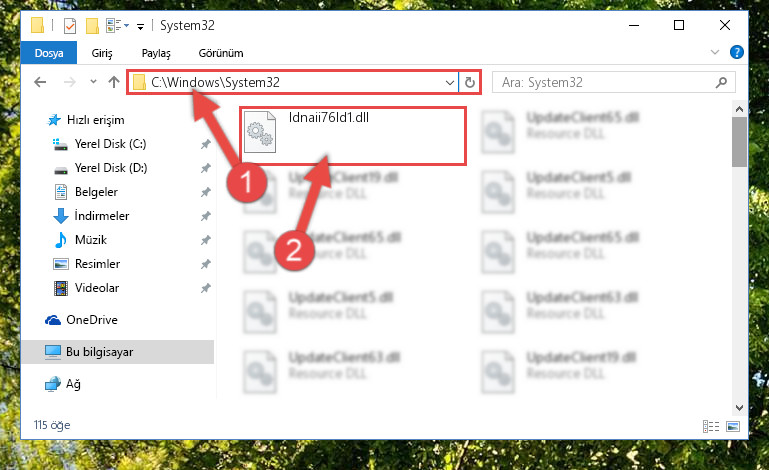Open OneDrive in the navigation pane
This screenshot has width=769, height=470.
(x=91, y=320)
